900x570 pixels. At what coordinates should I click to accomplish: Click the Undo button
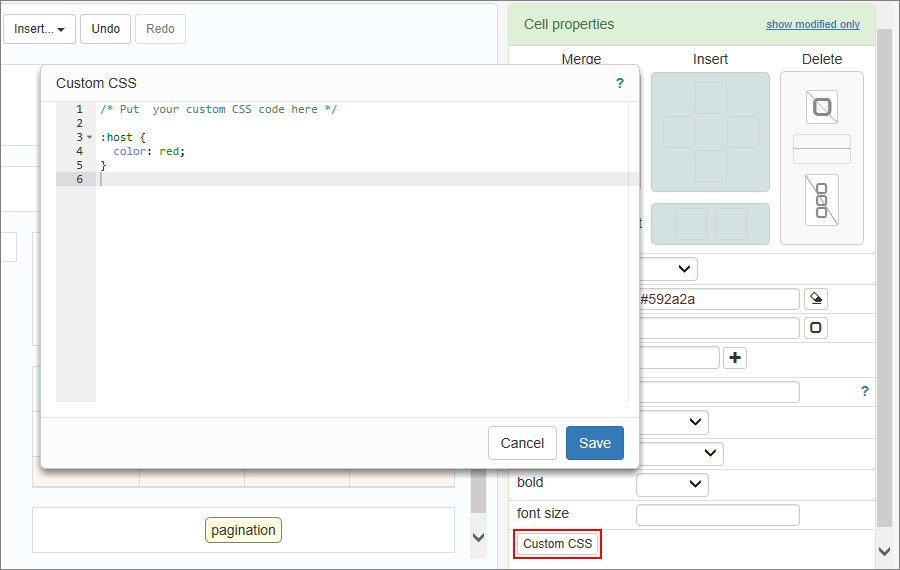coord(106,29)
